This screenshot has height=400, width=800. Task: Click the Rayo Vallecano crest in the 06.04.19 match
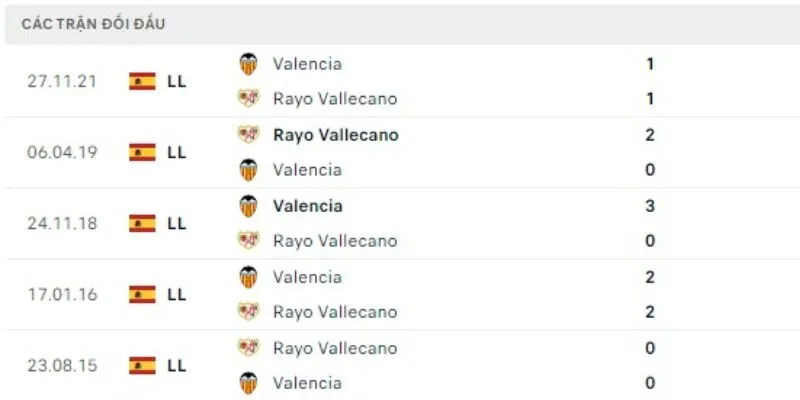pyautogui.click(x=248, y=135)
